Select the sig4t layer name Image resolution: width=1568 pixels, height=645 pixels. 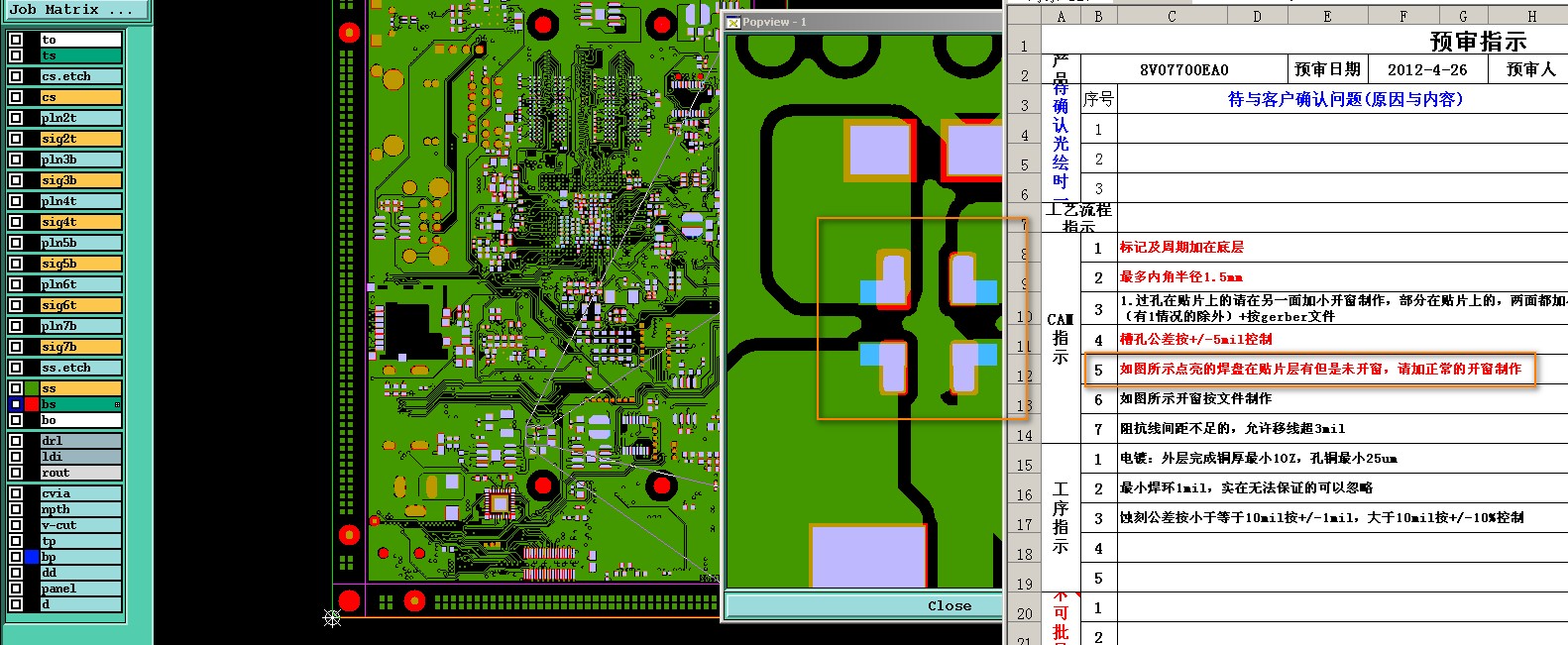click(81, 222)
